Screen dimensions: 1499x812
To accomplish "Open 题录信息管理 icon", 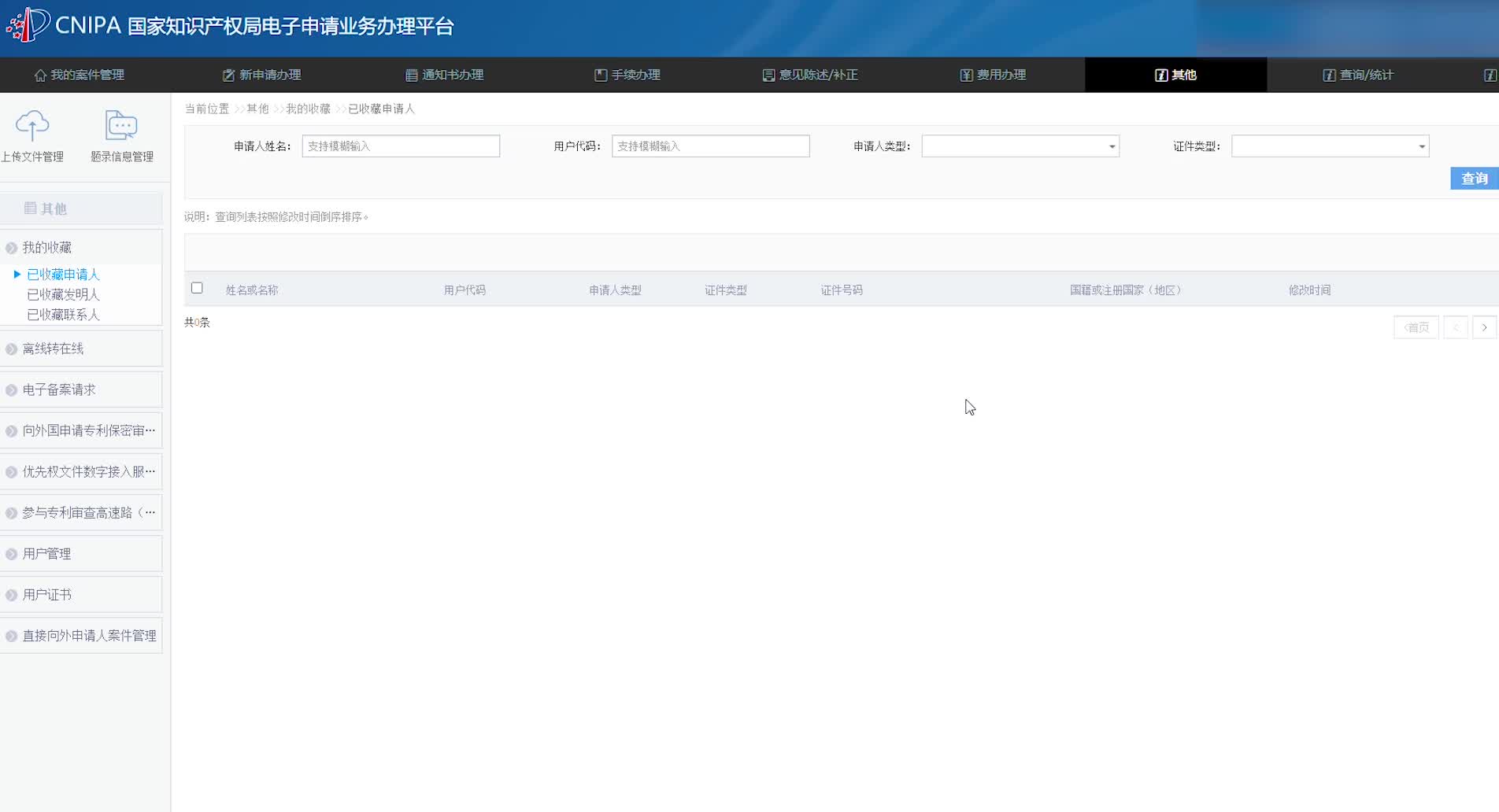I will point(121,126).
